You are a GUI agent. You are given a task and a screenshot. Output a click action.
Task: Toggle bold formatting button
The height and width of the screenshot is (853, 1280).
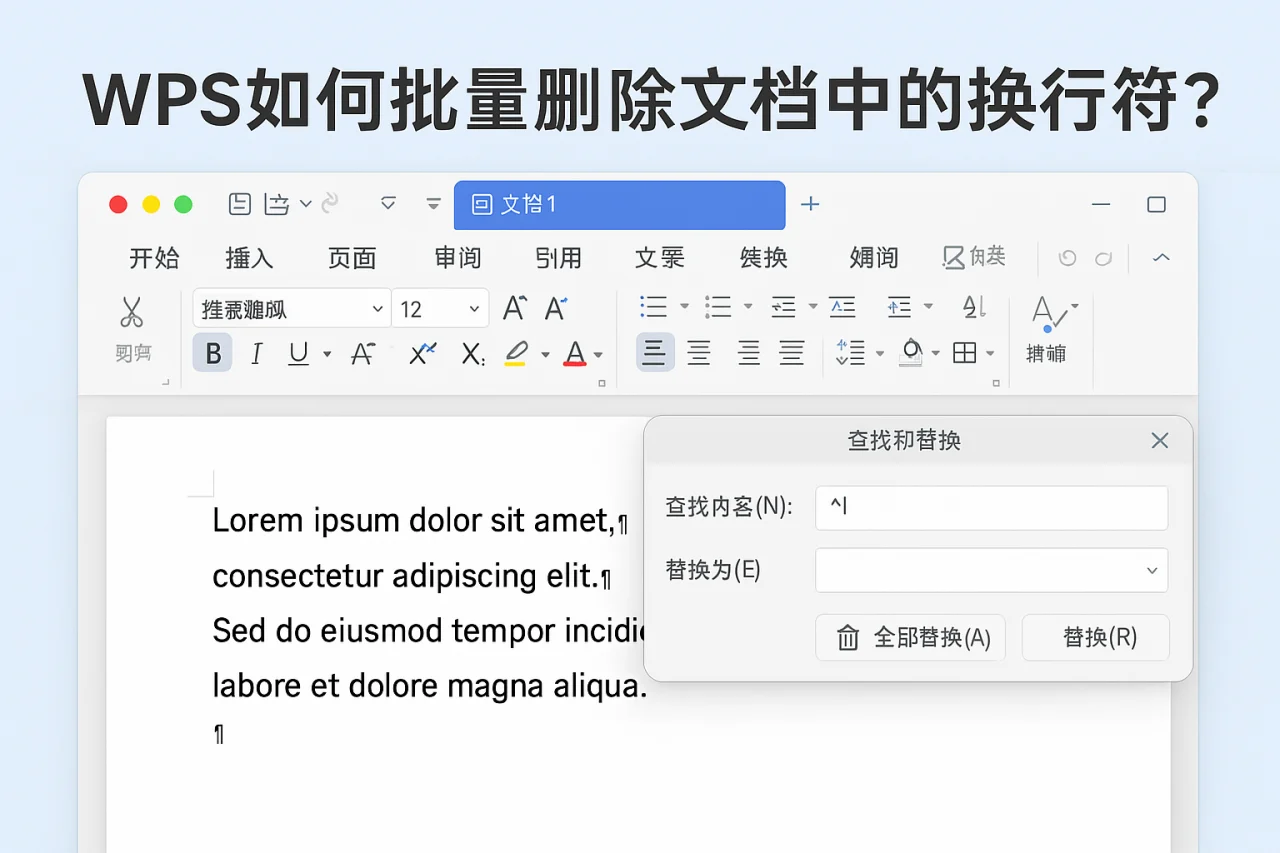coord(213,354)
